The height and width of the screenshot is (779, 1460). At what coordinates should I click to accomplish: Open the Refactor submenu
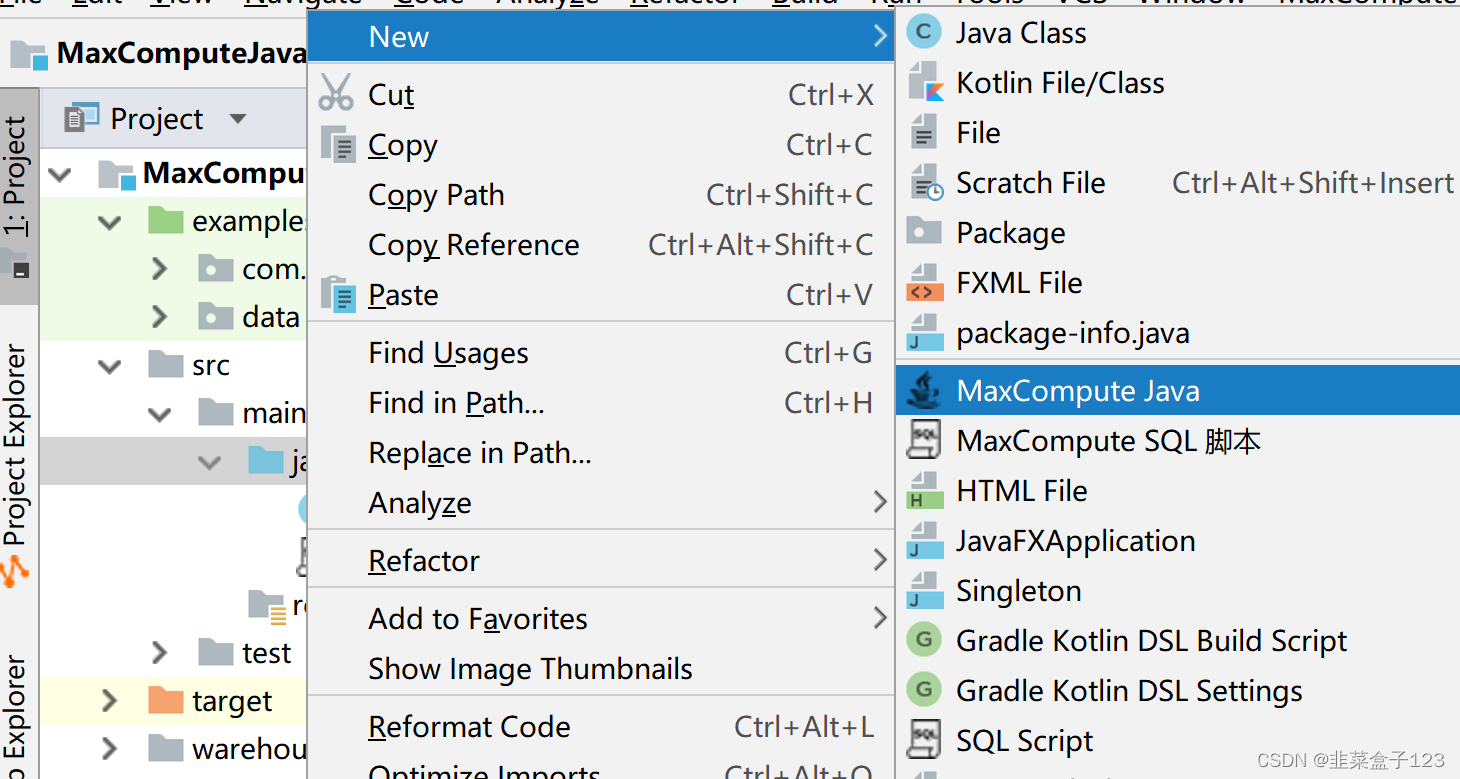point(424,561)
